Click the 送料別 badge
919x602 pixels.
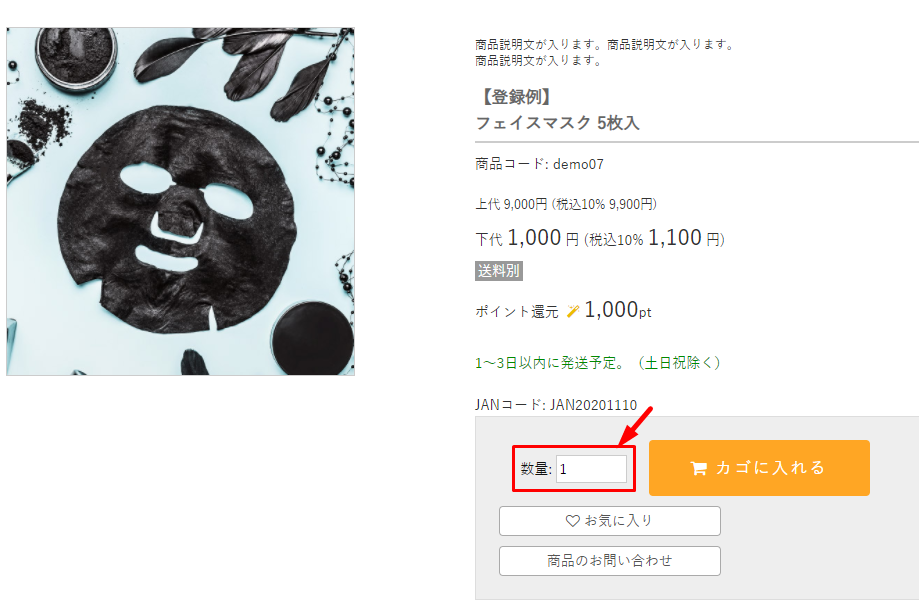click(499, 271)
